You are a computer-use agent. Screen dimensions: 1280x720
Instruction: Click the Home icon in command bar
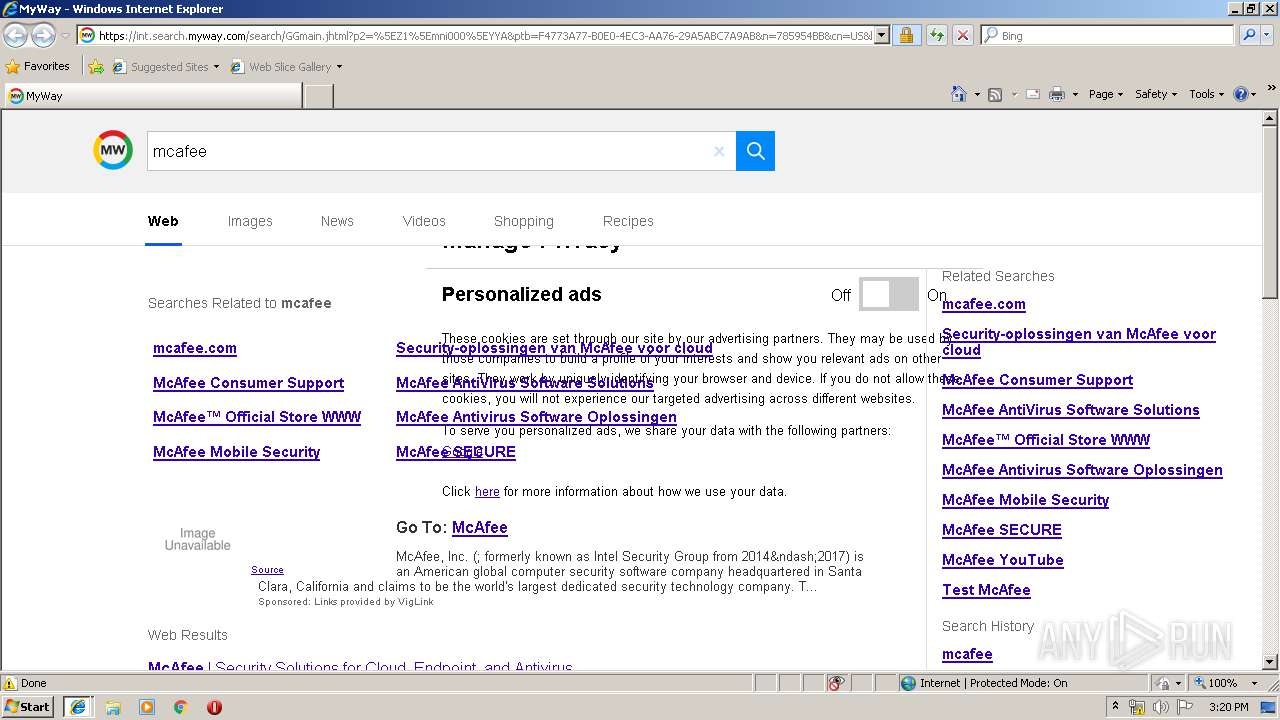click(x=959, y=94)
